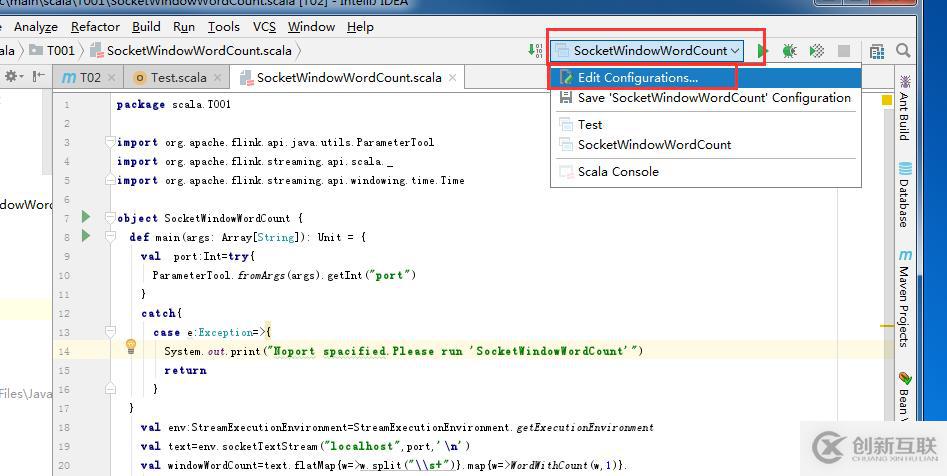Select the SocketWindowWordCount.scala editor tab

click(348, 78)
